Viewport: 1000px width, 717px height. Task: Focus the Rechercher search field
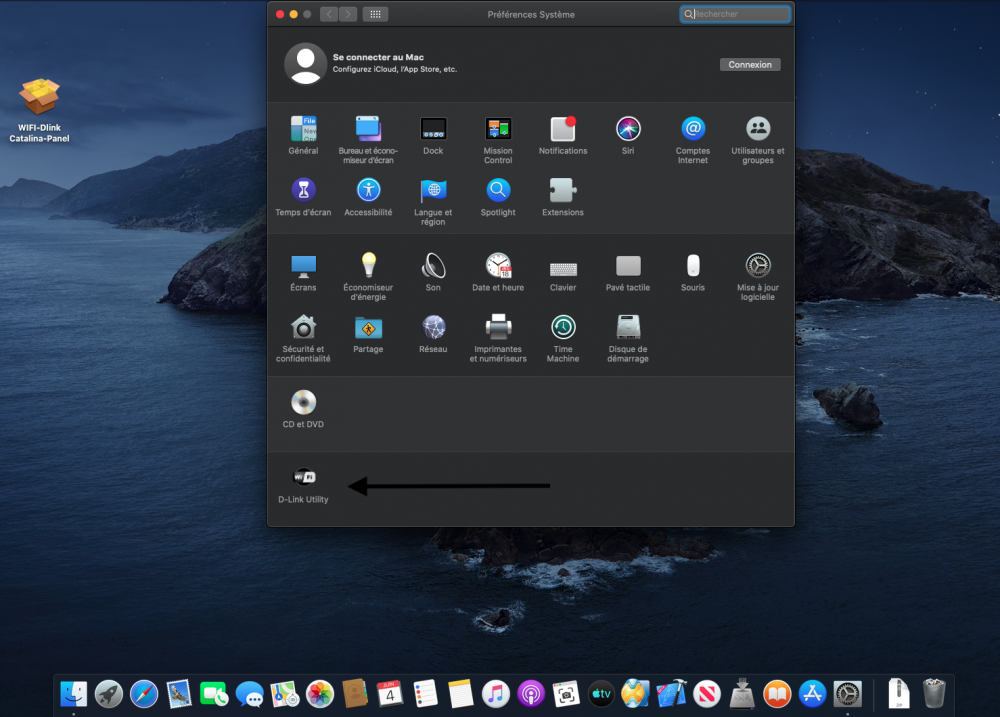point(735,14)
